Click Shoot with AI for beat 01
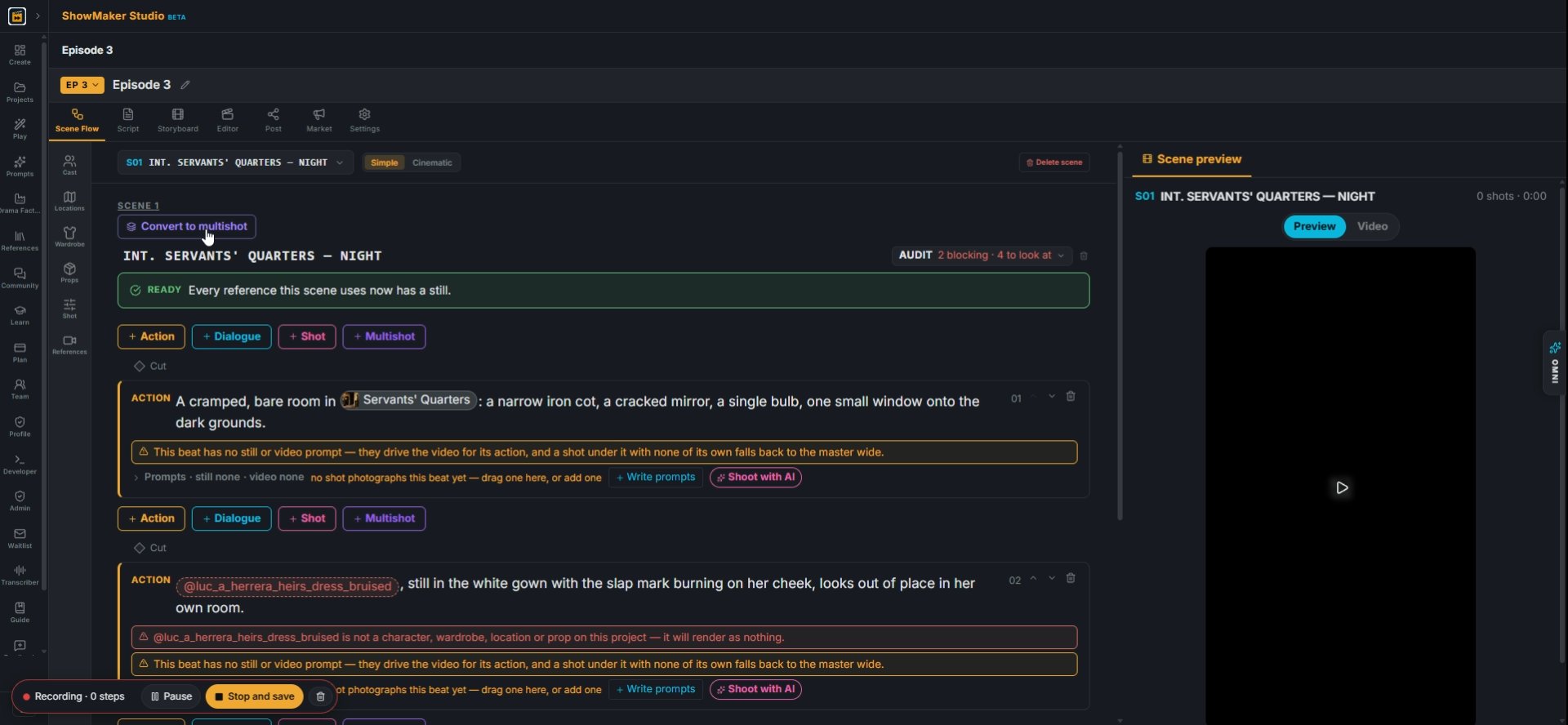The image size is (1568, 725). pyautogui.click(x=755, y=478)
